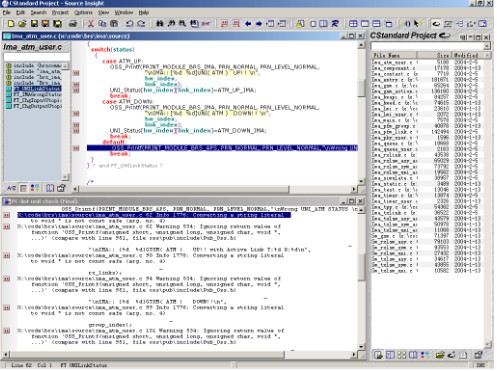This screenshot has width=497, height=371.
Task: Click the symbol type filter icon
Action: click(x=35, y=188)
